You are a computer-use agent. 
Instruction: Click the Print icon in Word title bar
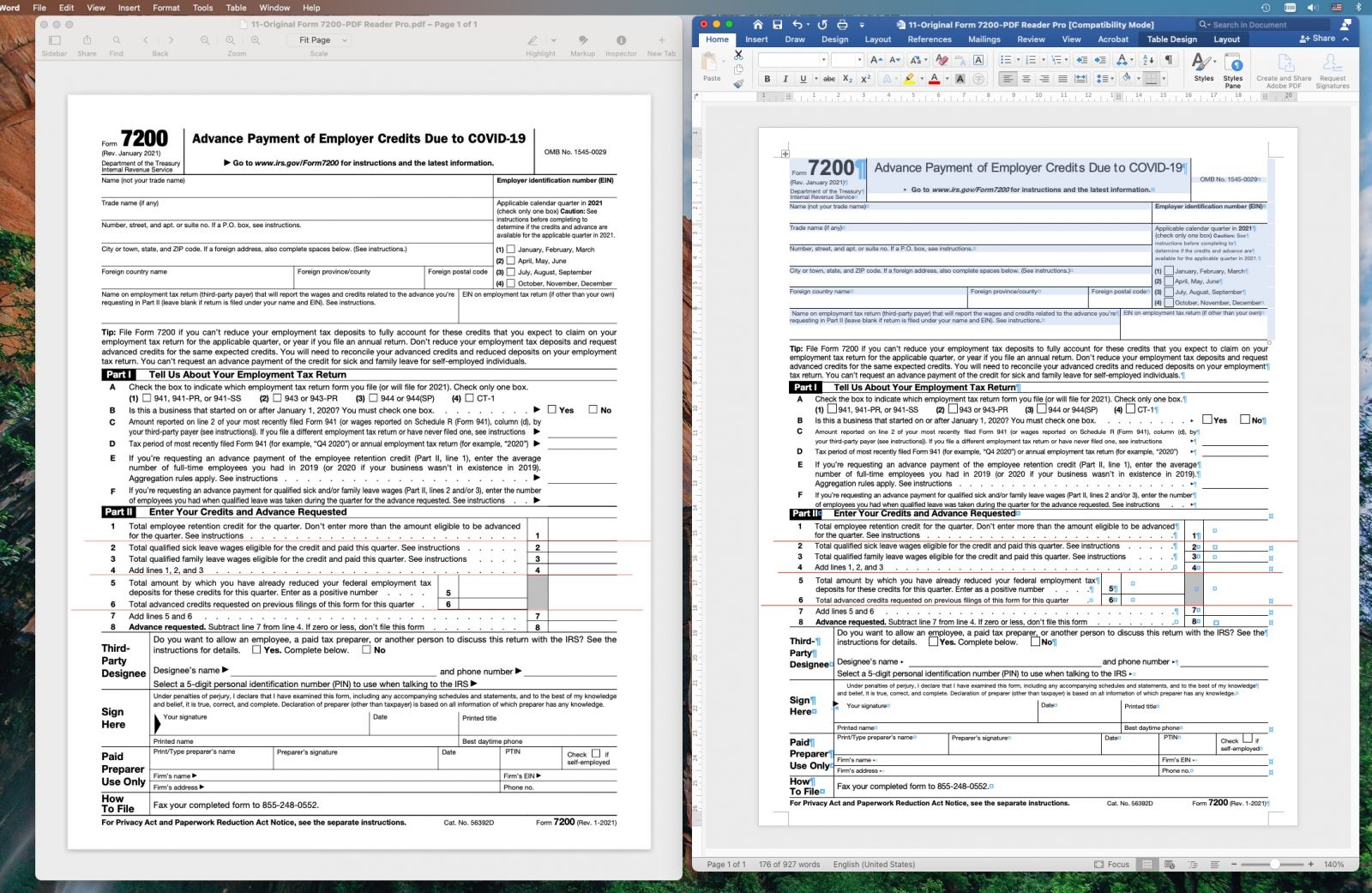coord(842,25)
